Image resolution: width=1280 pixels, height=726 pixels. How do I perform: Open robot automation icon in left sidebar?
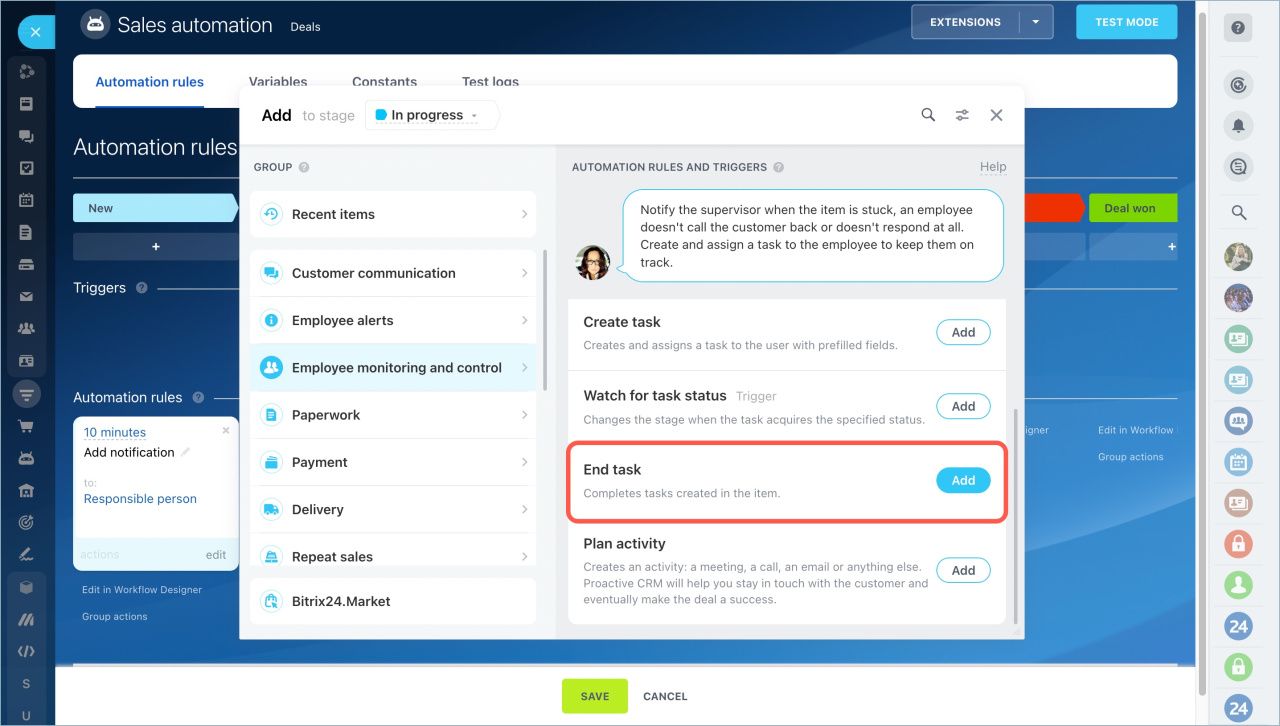click(x=27, y=458)
